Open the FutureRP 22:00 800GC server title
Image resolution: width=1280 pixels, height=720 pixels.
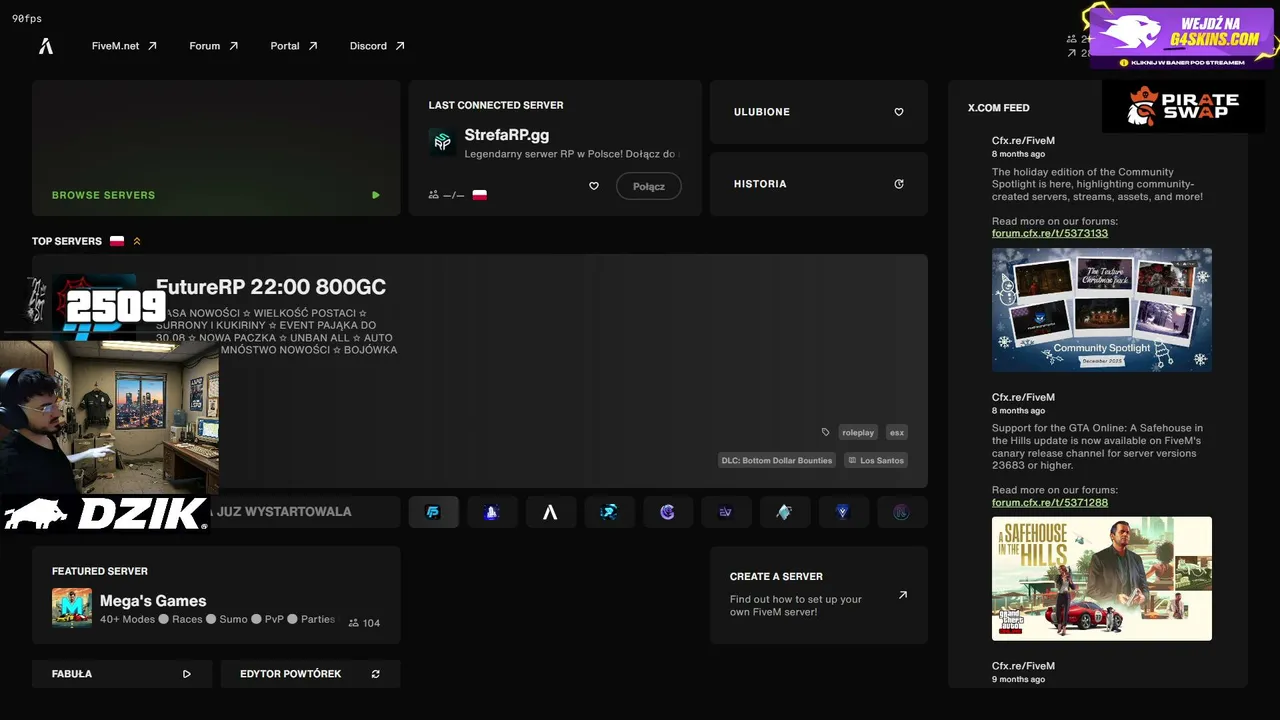(271, 287)
